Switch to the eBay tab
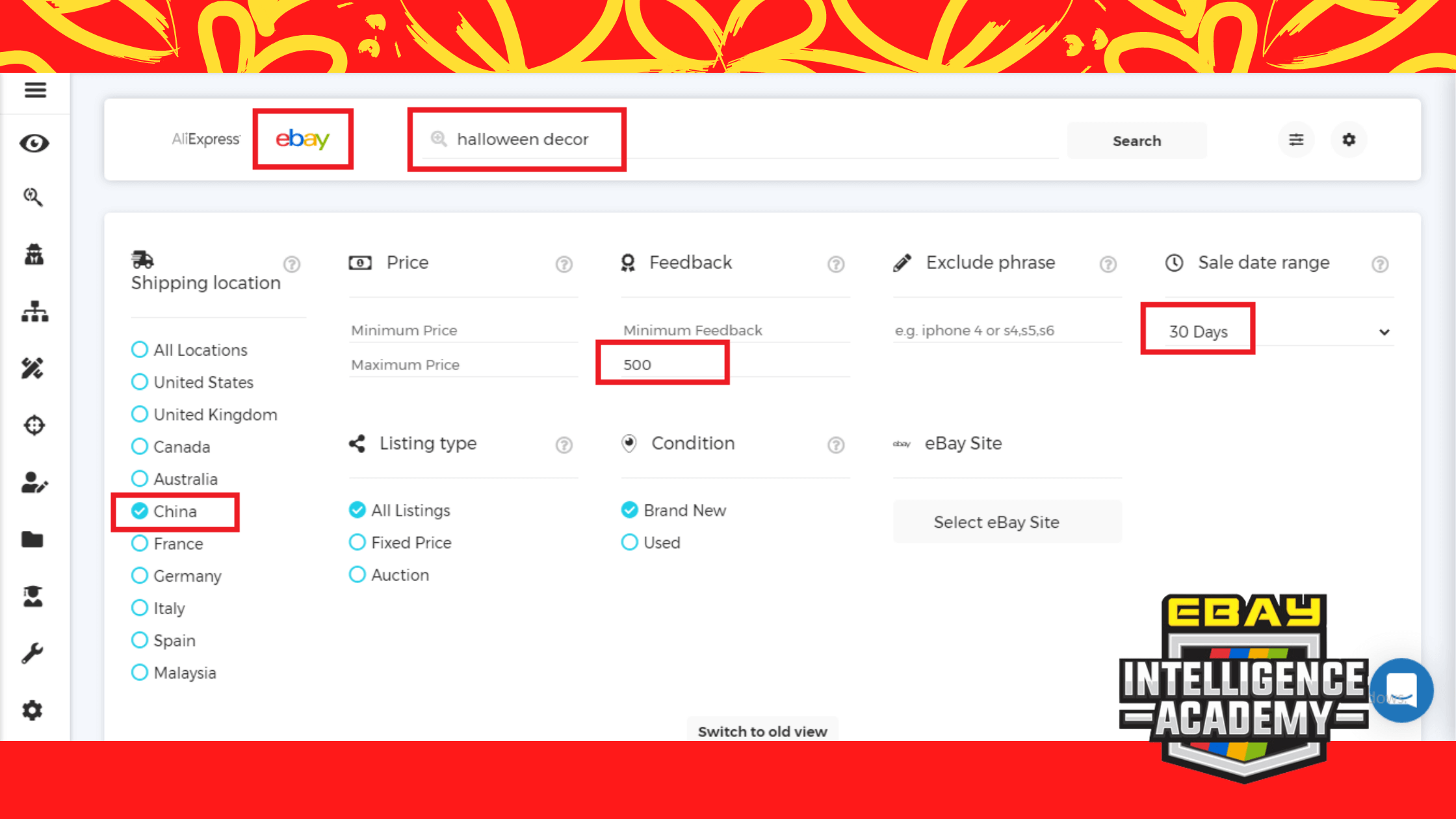Screen dimensions: 1456x819 pyautogui.click(x=303, y=139)
